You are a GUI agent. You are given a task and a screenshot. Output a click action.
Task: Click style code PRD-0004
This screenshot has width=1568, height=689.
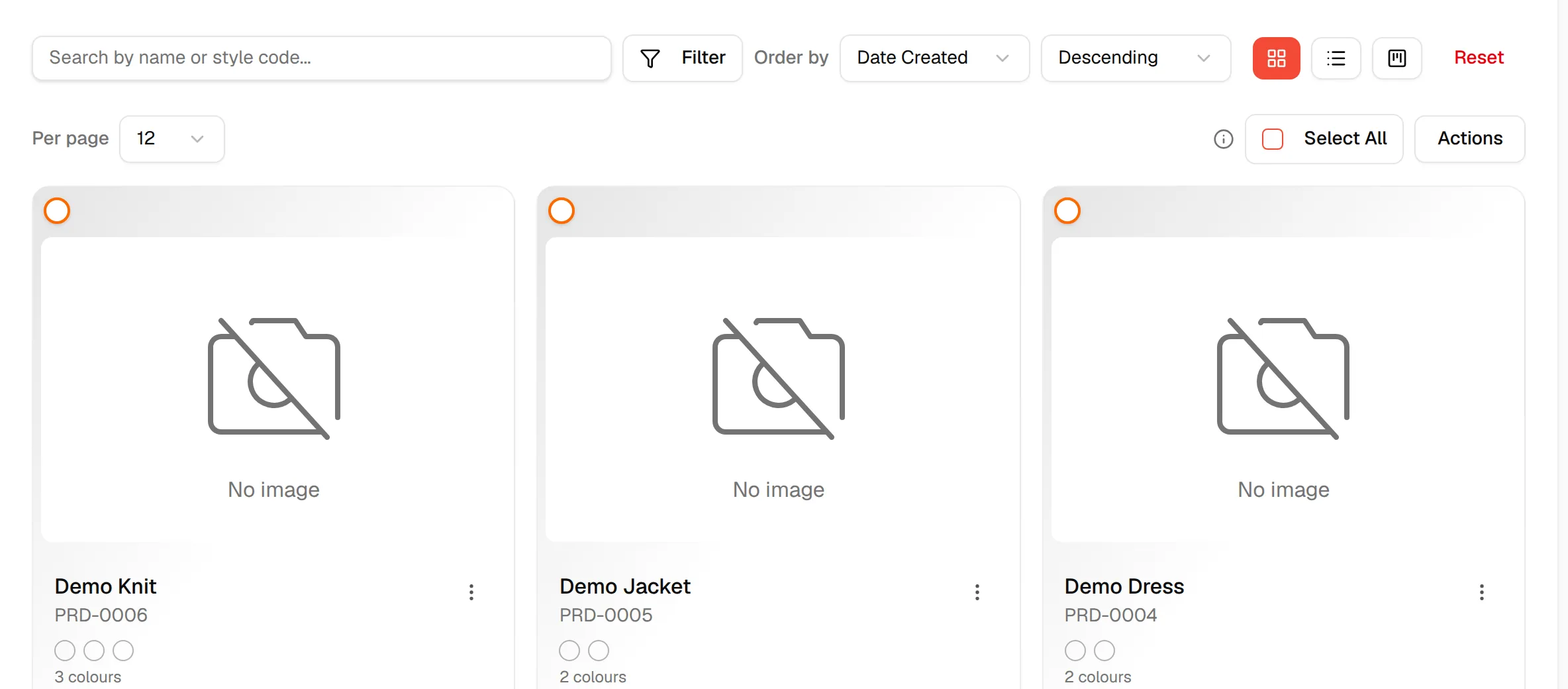pyautogui.click(x=1110, y=615)
